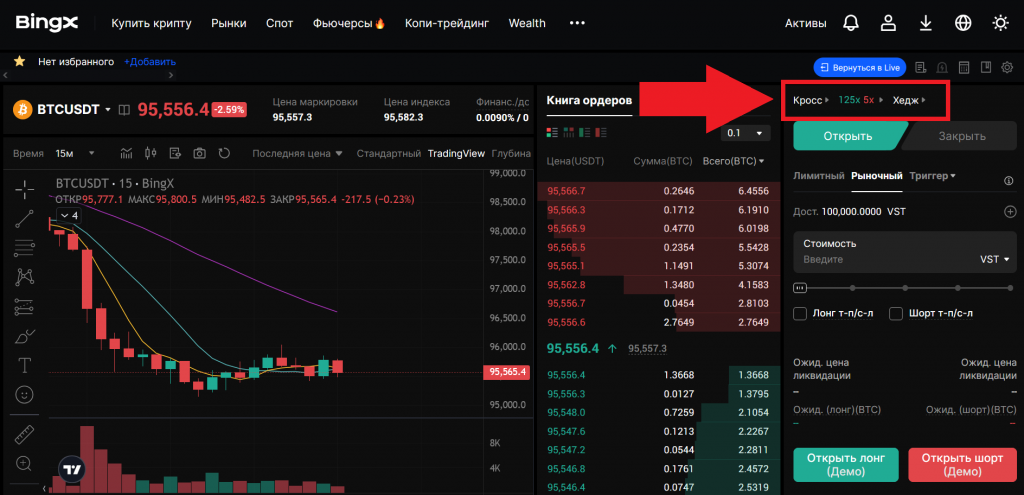
Task: Enable the Шорт т-п/с-л checkbox
Action: [896, 314]
